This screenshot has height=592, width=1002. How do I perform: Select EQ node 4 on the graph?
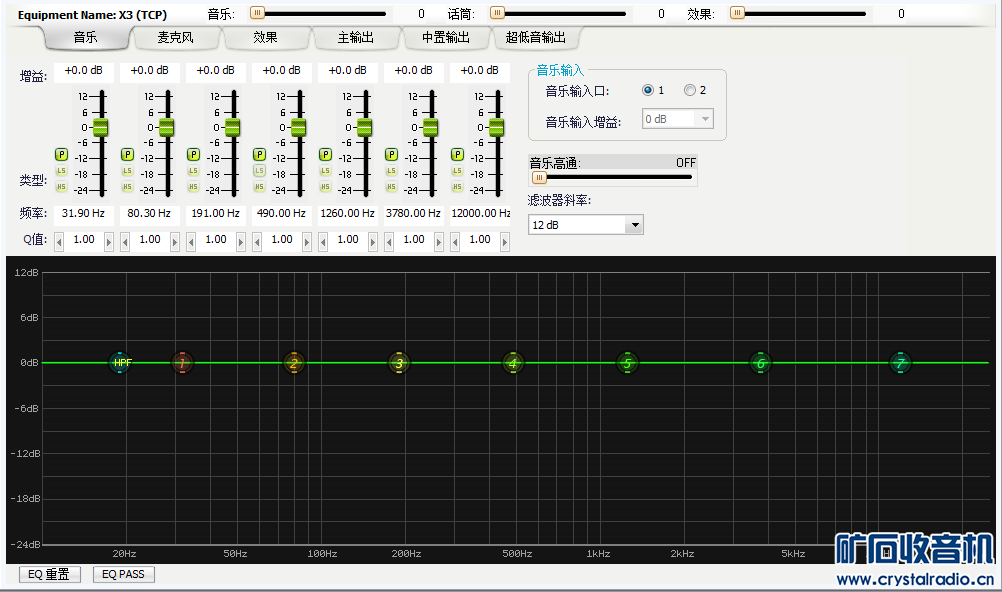click(513, 363)
